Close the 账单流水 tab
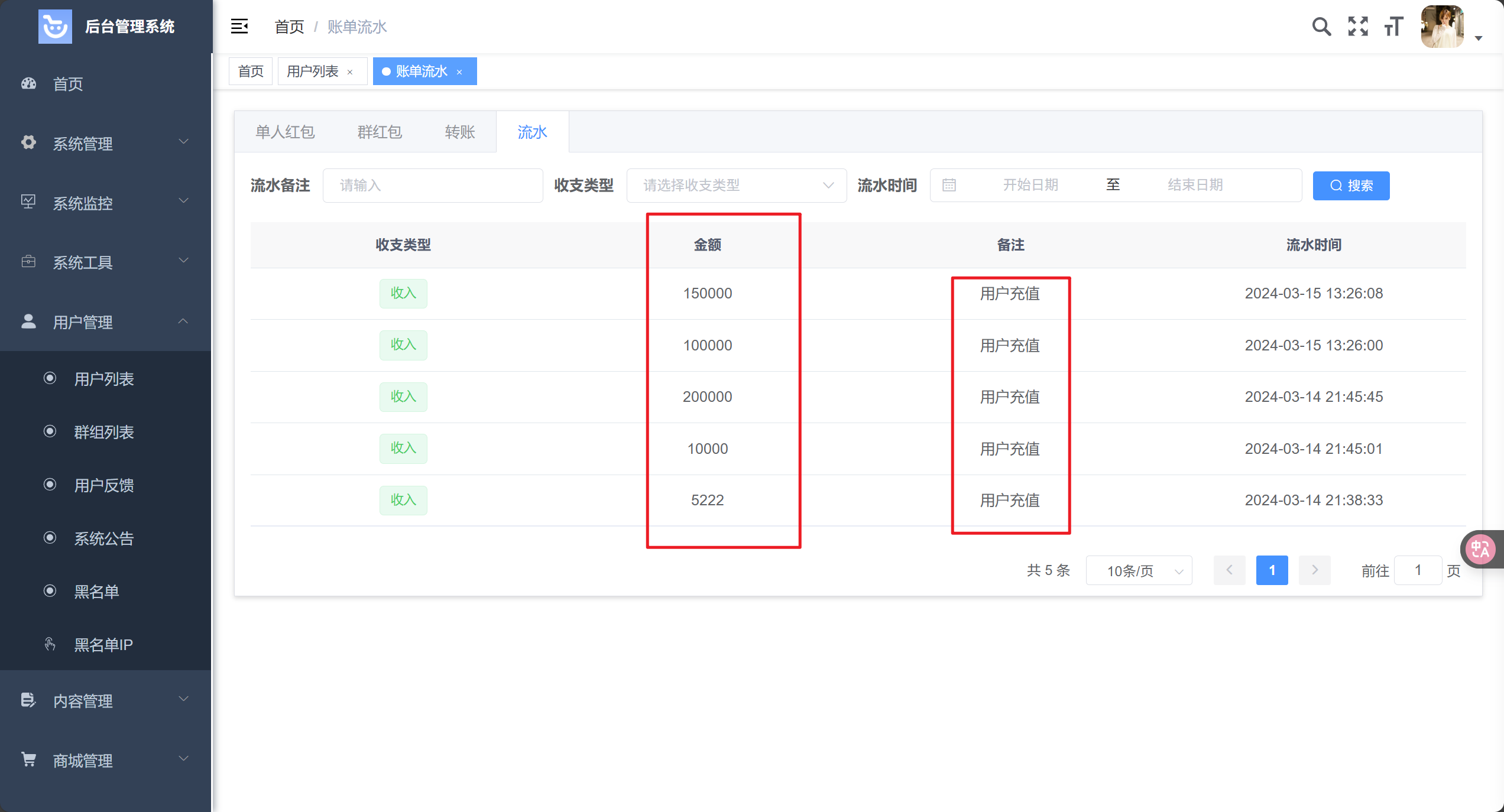Viewport: 1504px width, 812px height. tap(459, 72)
